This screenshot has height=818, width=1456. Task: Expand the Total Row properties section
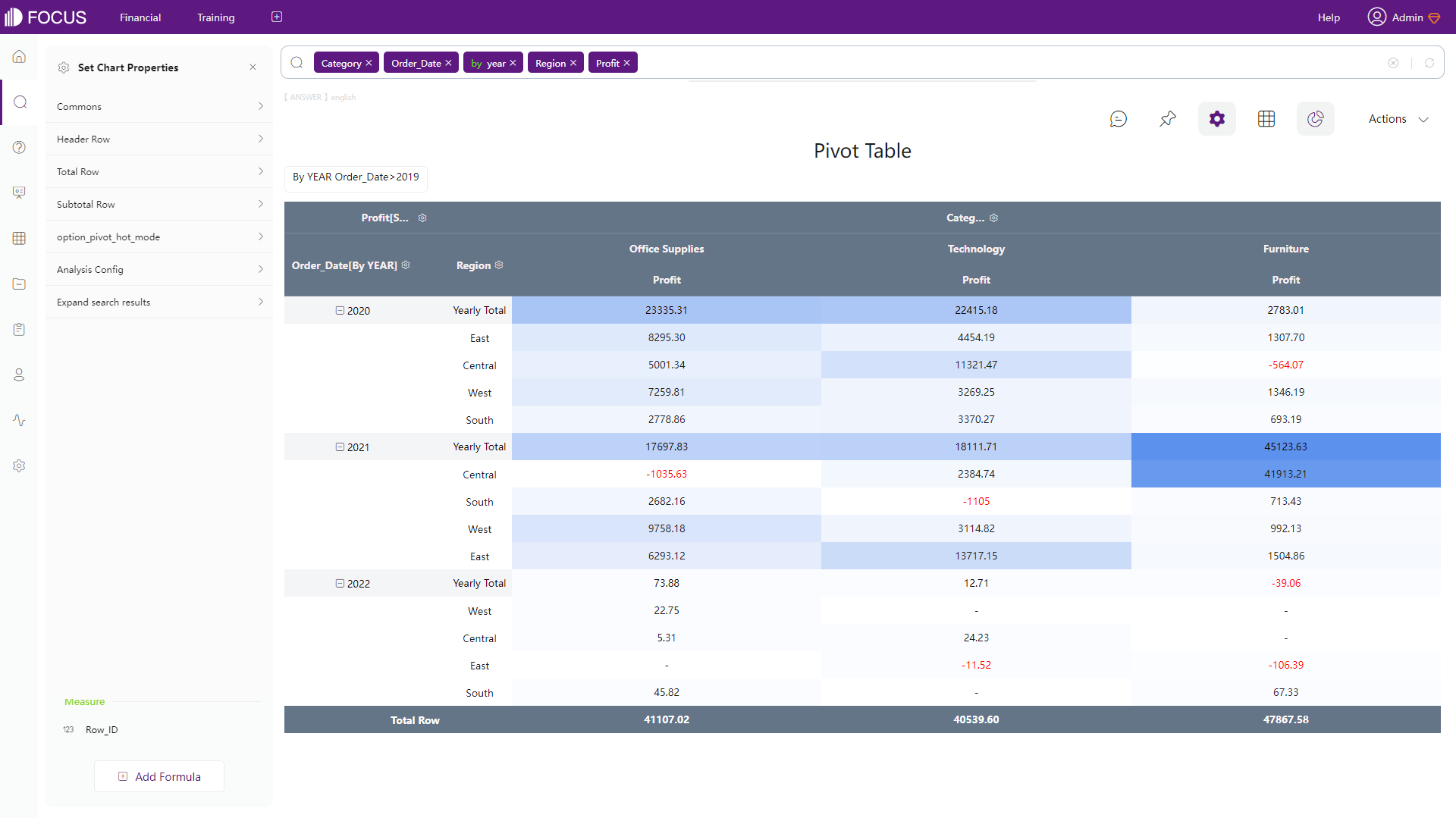[x=159, y=171]
